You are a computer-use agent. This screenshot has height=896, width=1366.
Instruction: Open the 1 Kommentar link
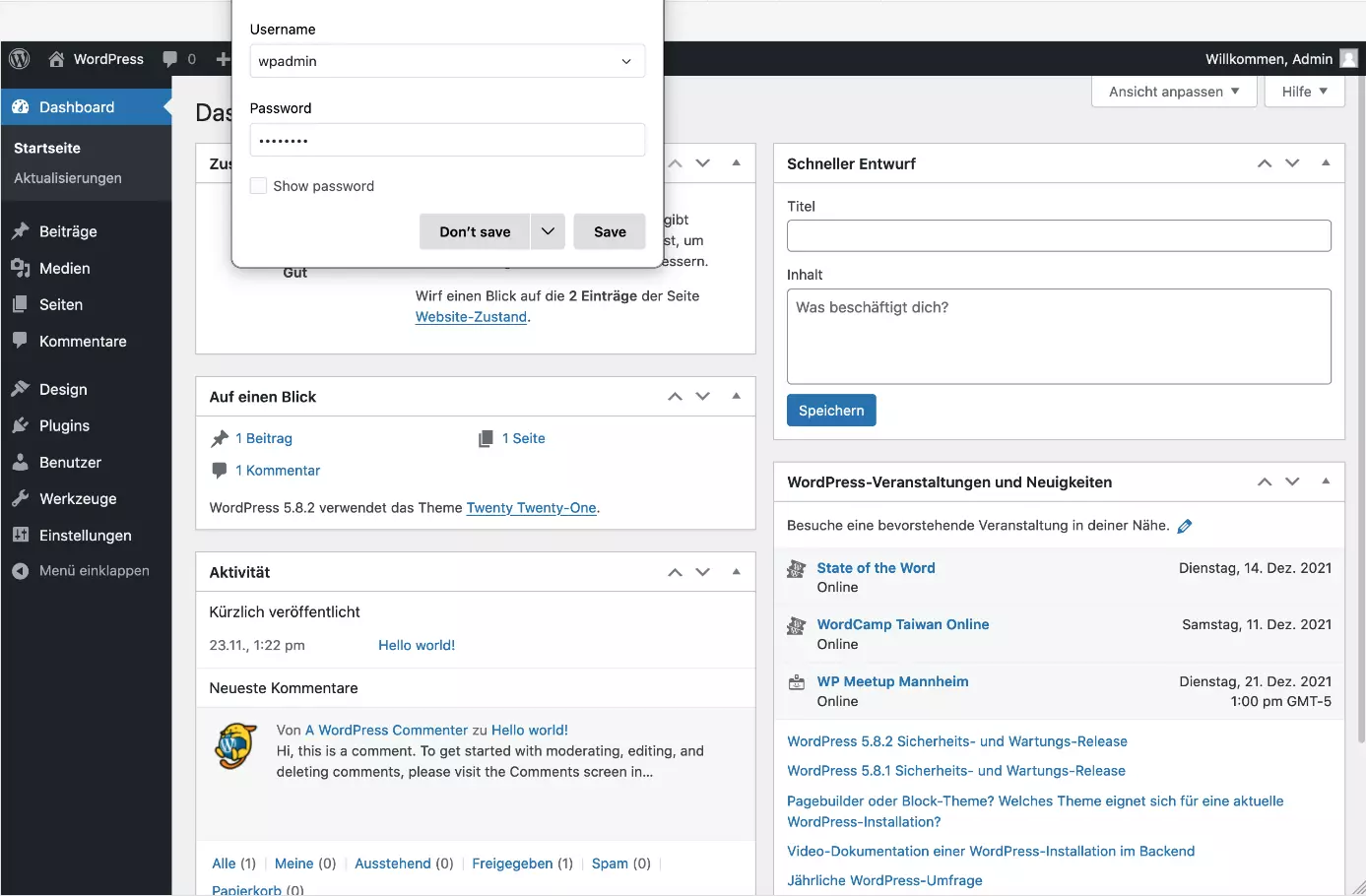pyautogui.click(x=278, y=471)
